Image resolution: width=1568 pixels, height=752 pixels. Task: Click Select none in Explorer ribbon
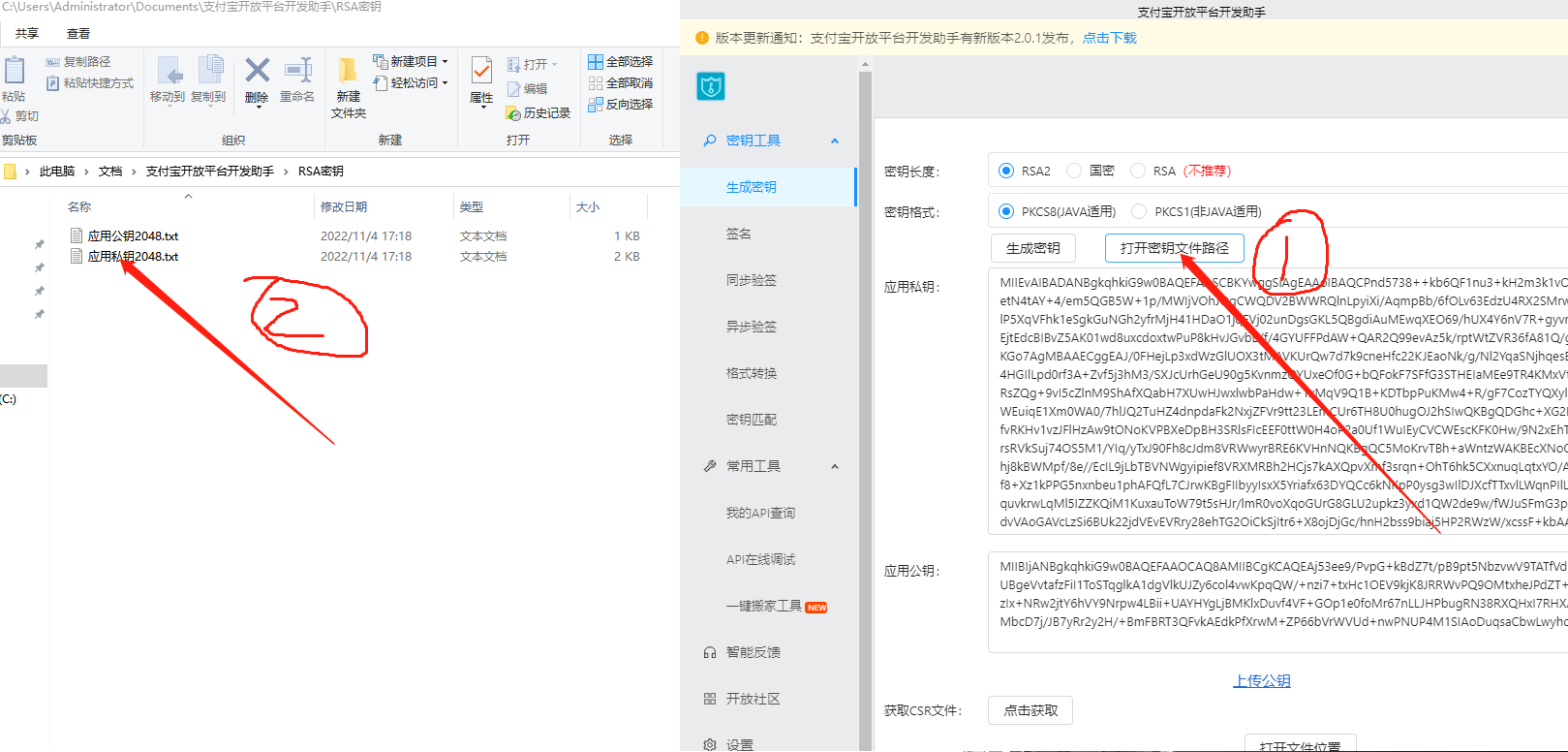(621, 83)
